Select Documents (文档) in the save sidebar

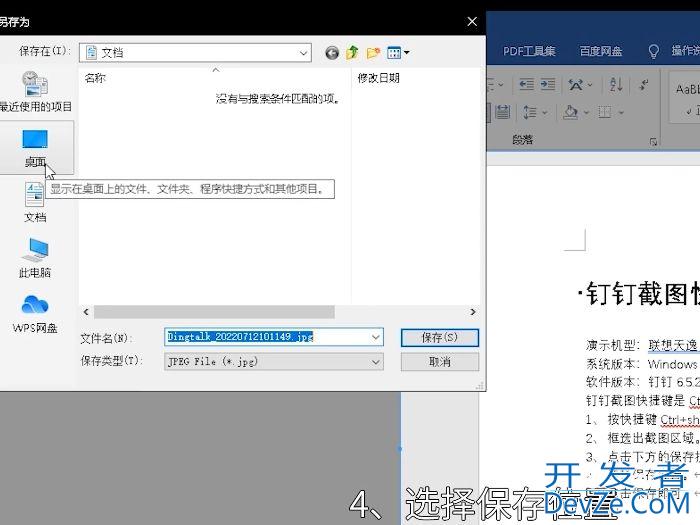coord(35,203)
